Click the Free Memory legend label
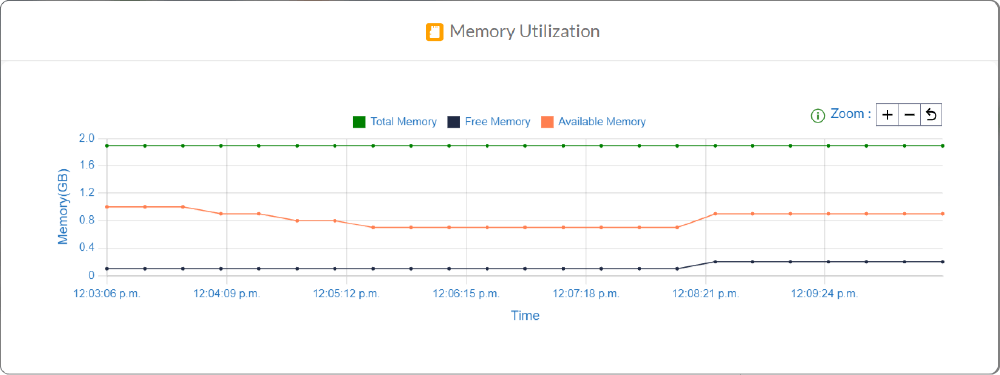1000x375 pixels. point(497,121)
